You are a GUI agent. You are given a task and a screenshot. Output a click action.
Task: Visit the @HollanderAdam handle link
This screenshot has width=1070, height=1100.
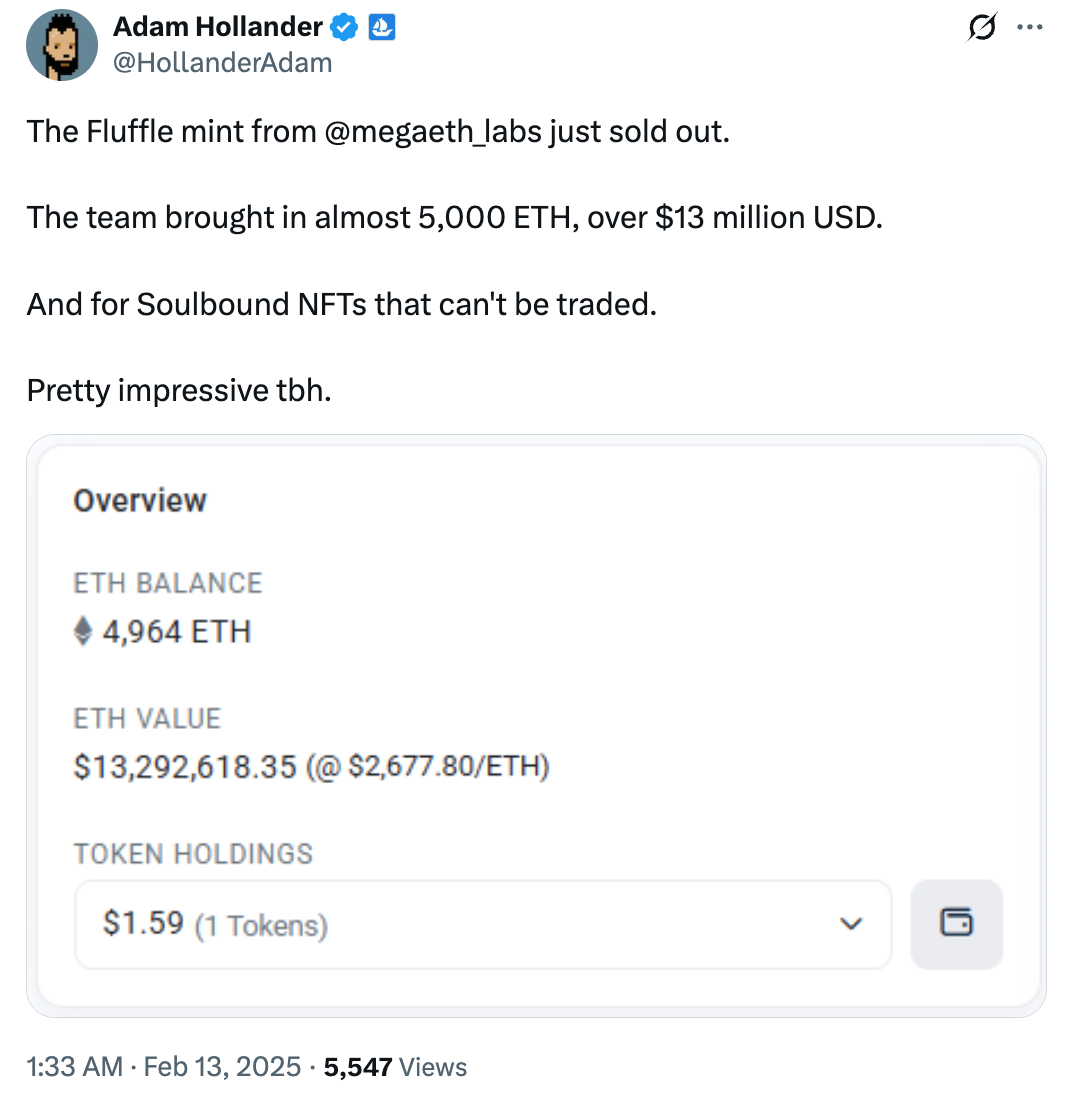223,63
